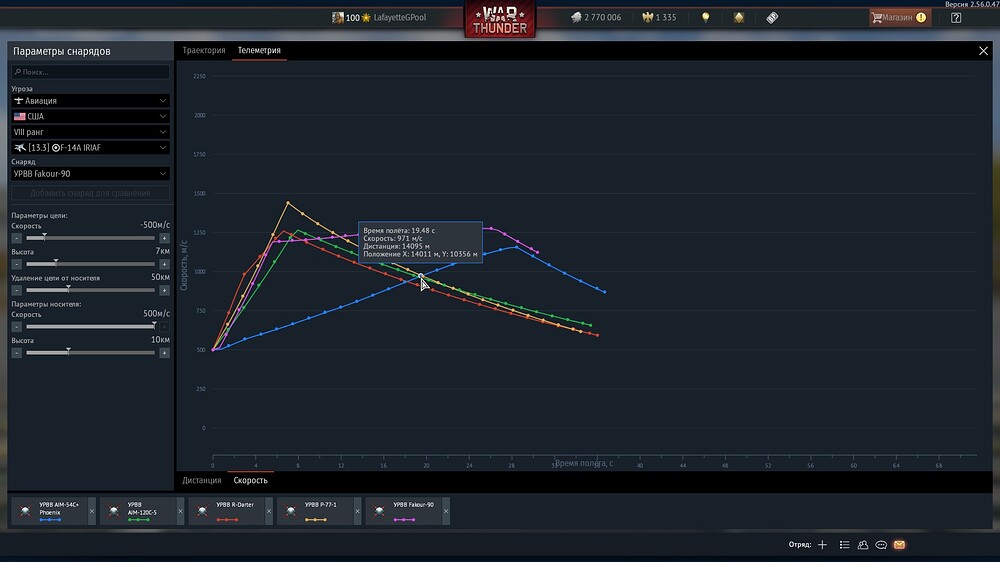Remove Р-77-1 from comparison
Image resolution: width=1000 pixels, height=562 pixels.
pyautogui.click(x=357, y=511)
